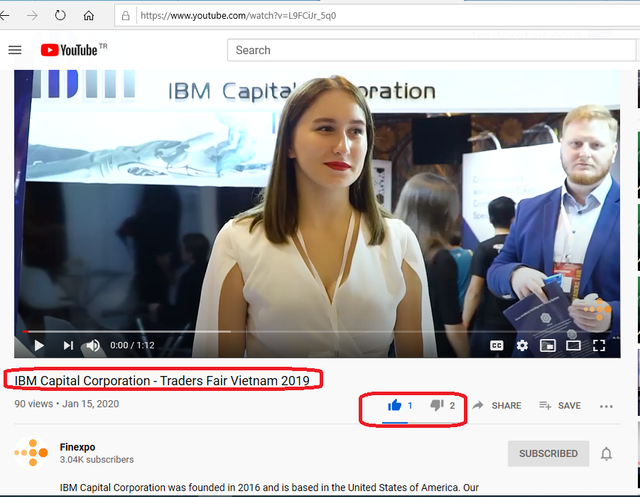The image size is (640, 497).
Task: Toggle theater mode view
Action: click(573, 346)
